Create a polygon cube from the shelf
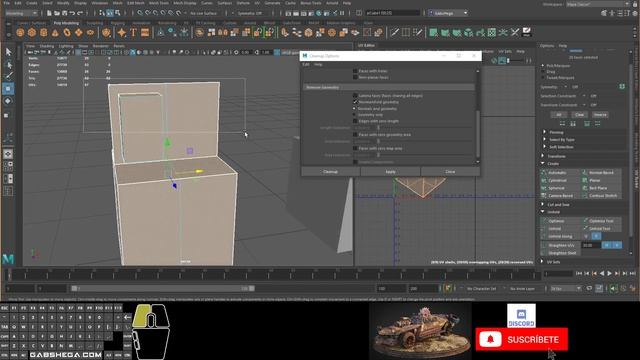Viewport: 640px width, 360px height. click(32, 33)
